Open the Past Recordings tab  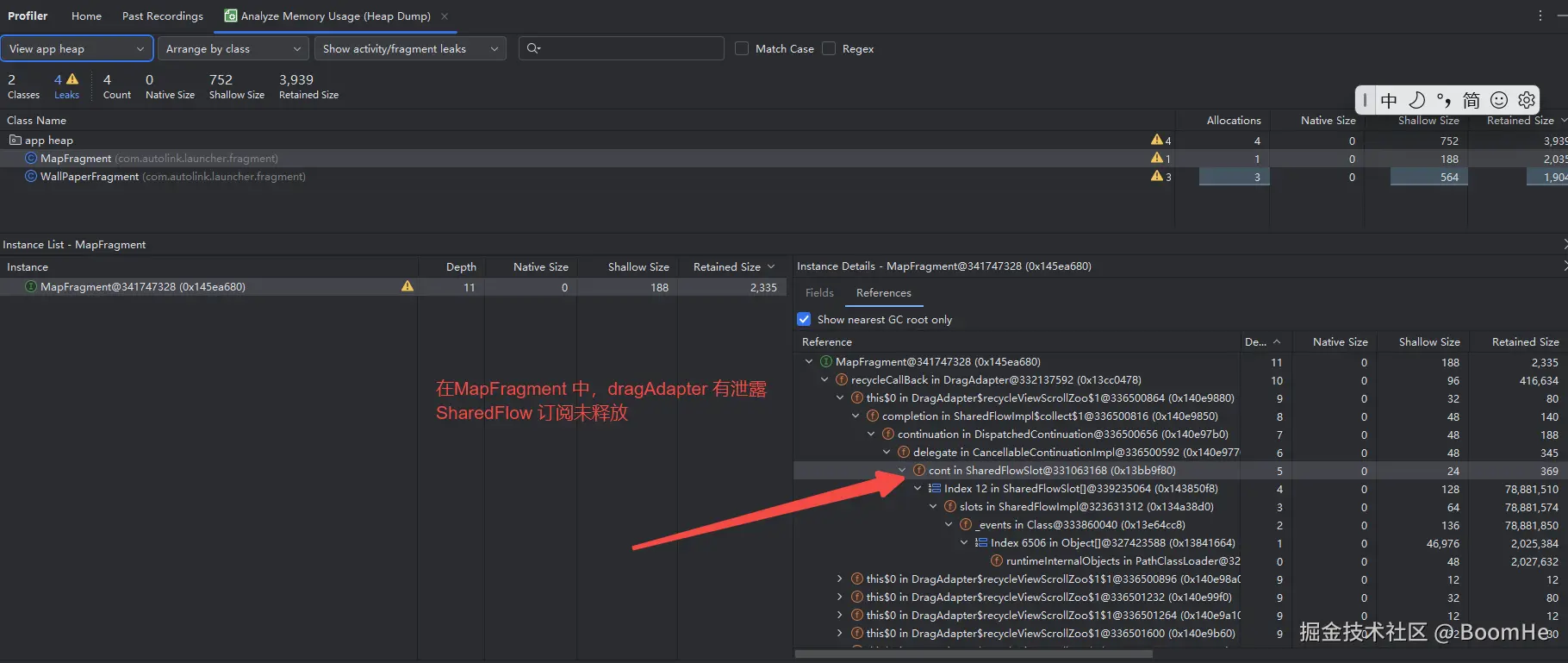point(163,16)
